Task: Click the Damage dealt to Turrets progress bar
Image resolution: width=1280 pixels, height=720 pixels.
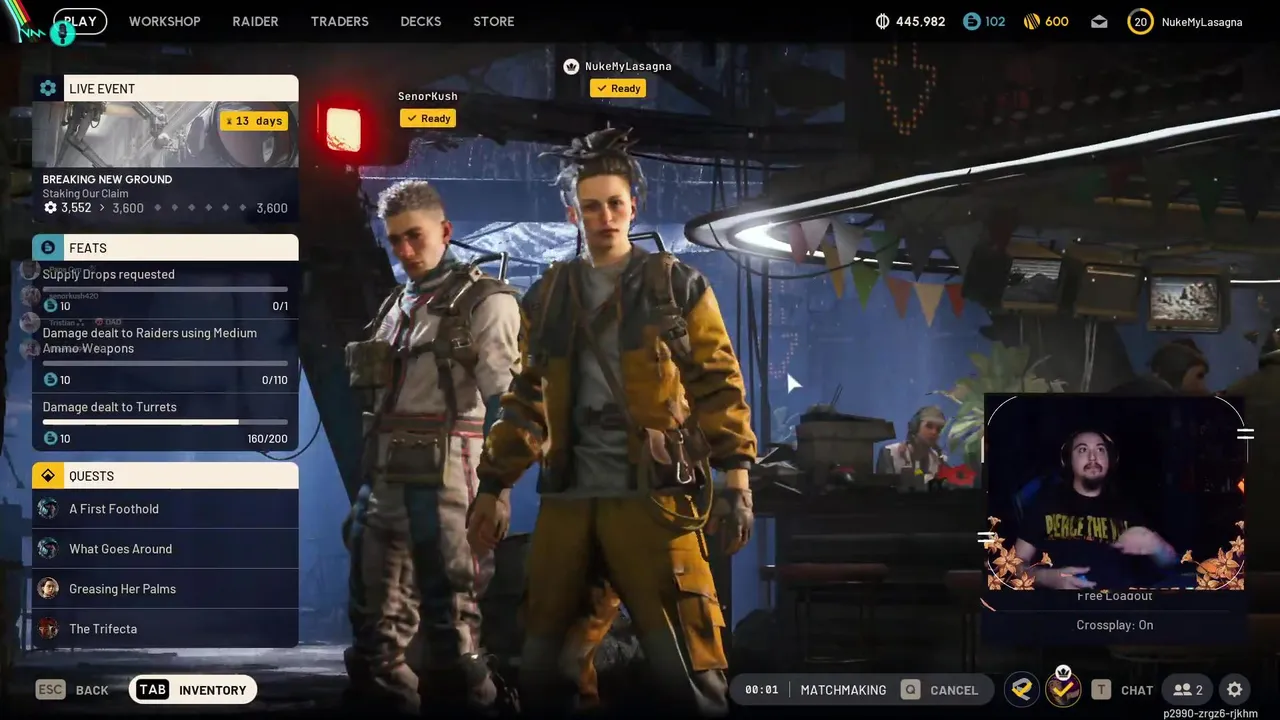Action: tap(165, 422)
